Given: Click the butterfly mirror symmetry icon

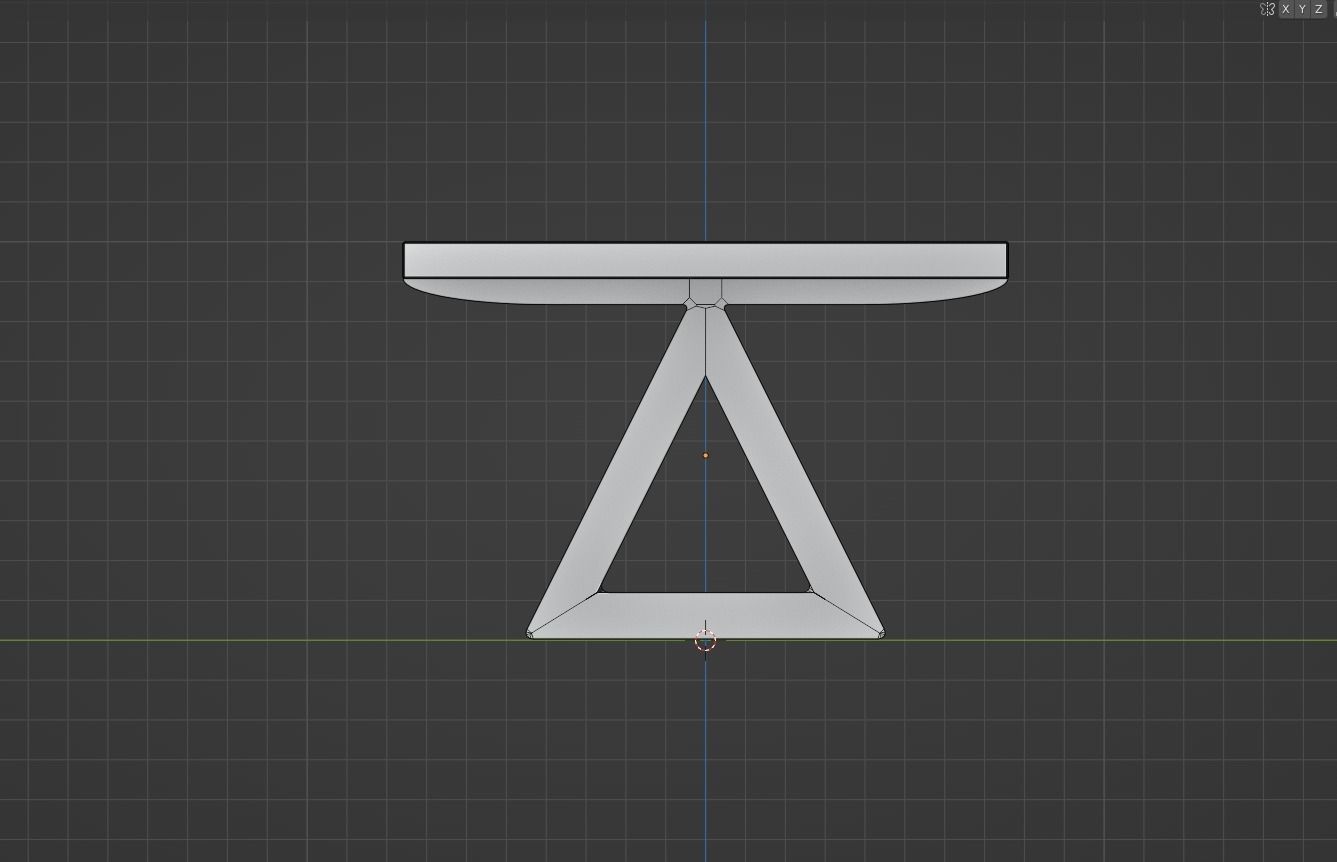Looking at the screenshot, I should [x=1267, y=9].
